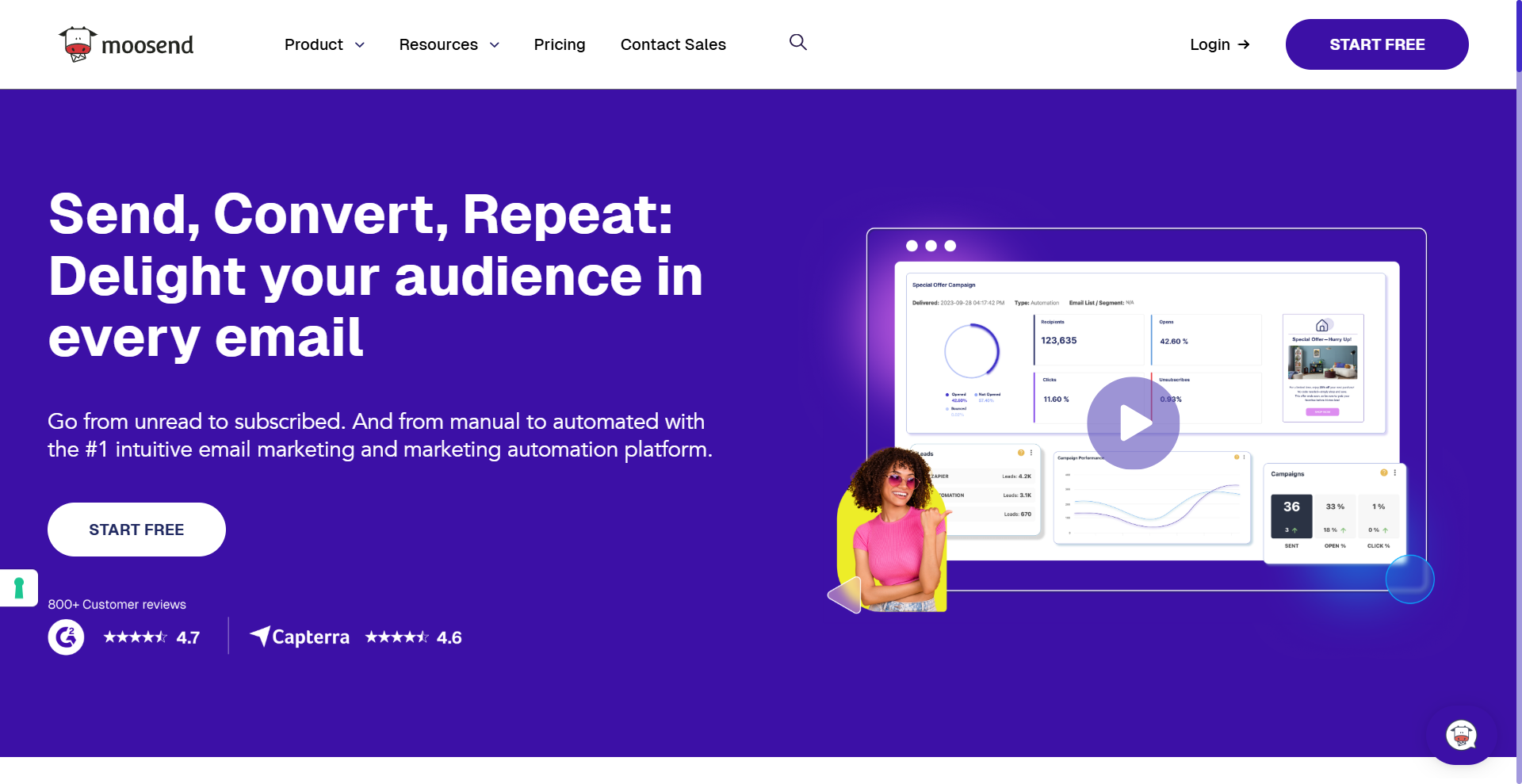Open the search magnifier icon
This screenshot has height=784, width=1522.
[797, 43]
